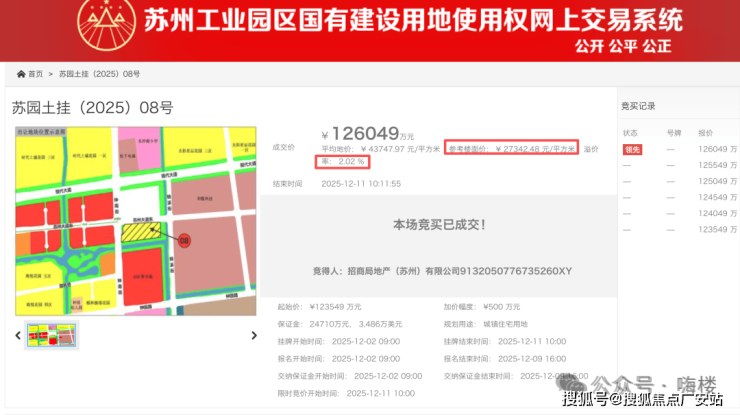Click the 状态 column header in bid records
740x415 pixels.
[x=630, y=132]
